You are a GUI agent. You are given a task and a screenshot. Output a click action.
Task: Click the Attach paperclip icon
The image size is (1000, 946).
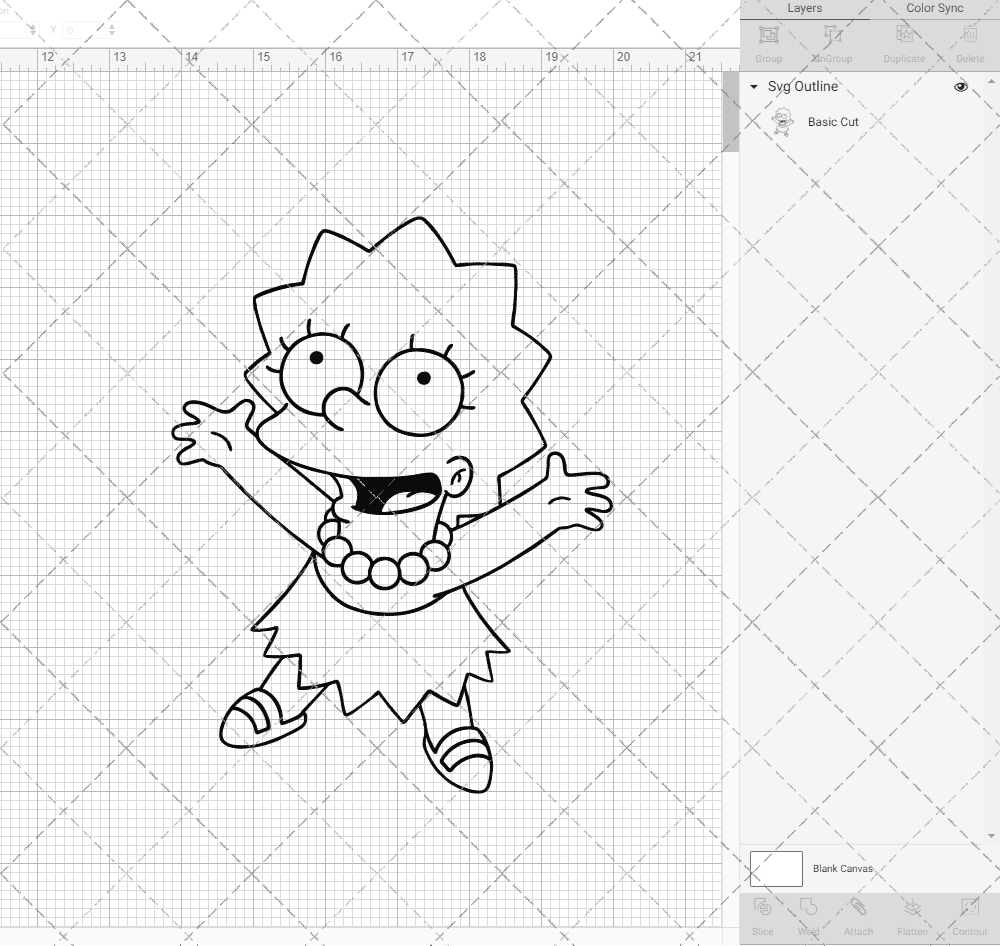(858, 907)
